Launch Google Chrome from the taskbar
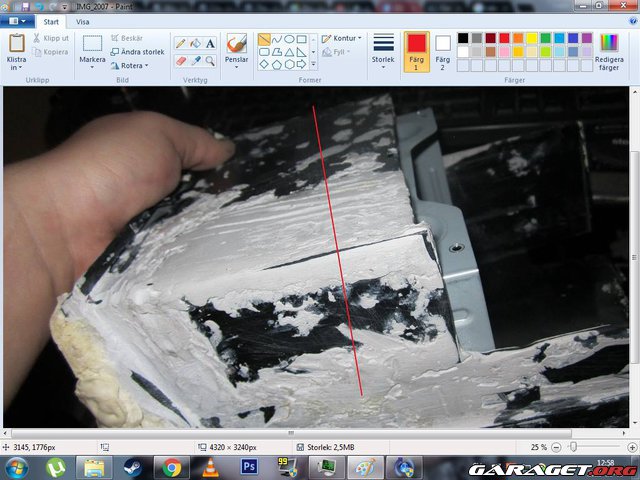 [x=171, y=466]
